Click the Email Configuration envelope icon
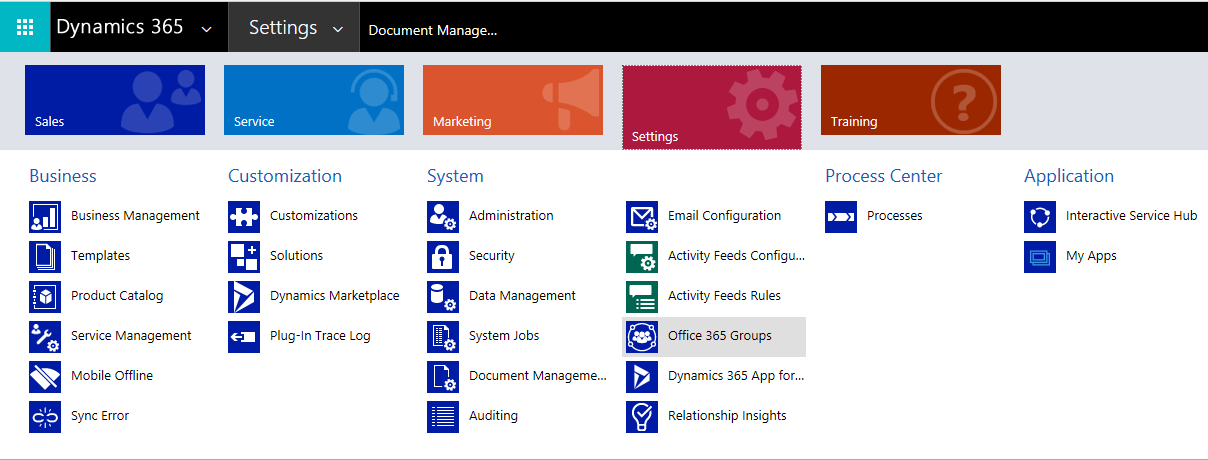 642,216
